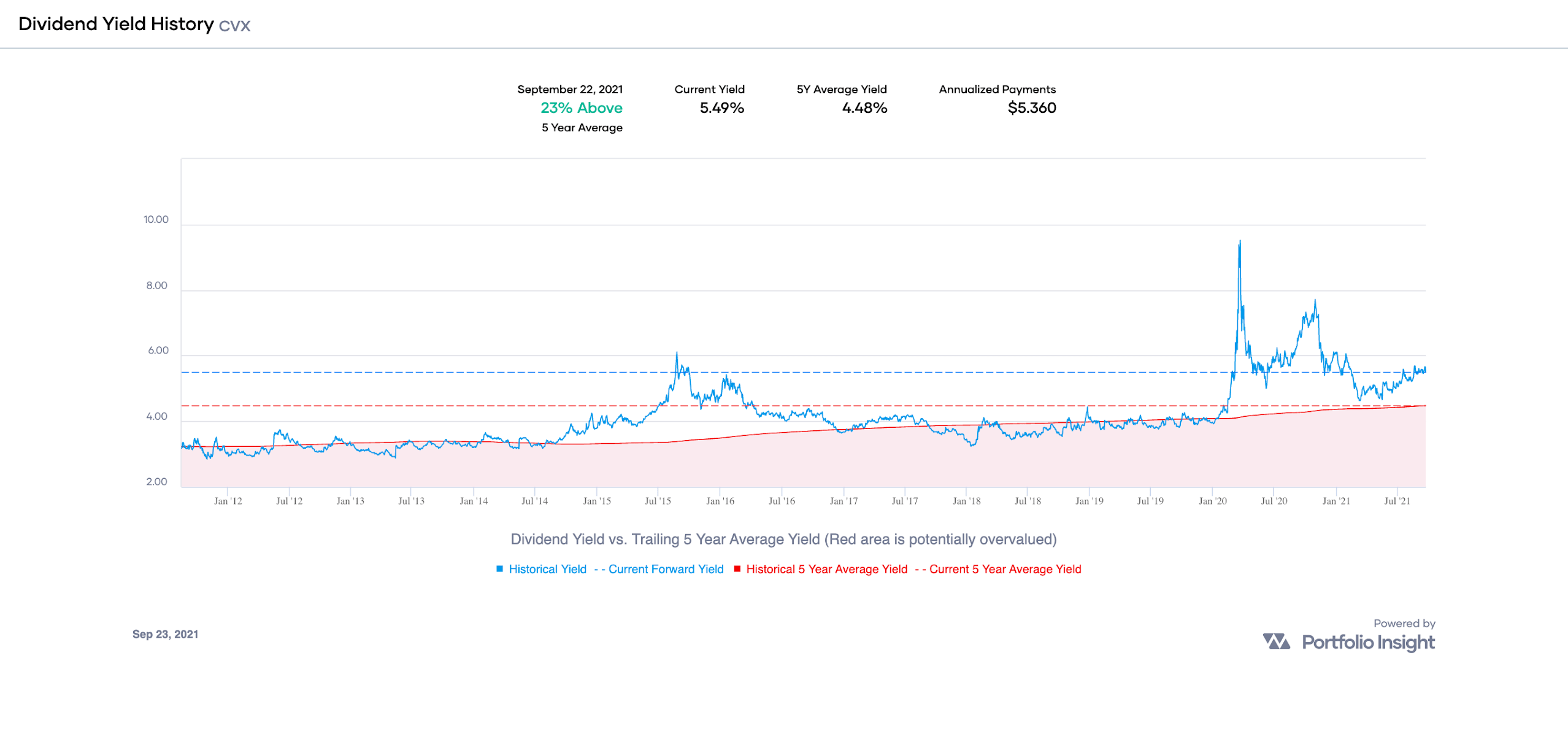Click the Jan '16 axis label
This screenshot has height=755, width=1568.
(x=720, y=501)
